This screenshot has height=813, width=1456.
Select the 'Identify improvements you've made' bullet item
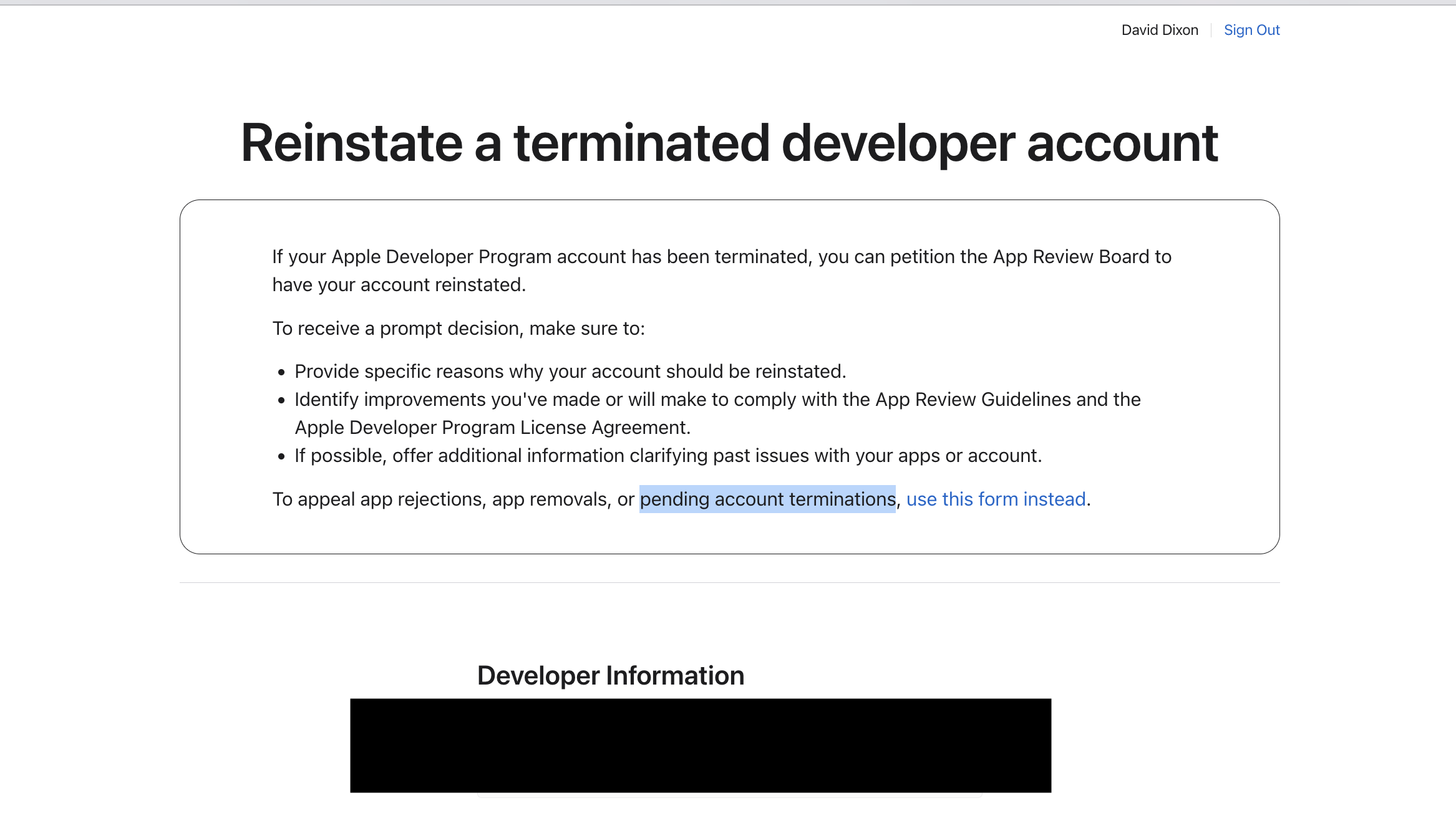(561, 399)
